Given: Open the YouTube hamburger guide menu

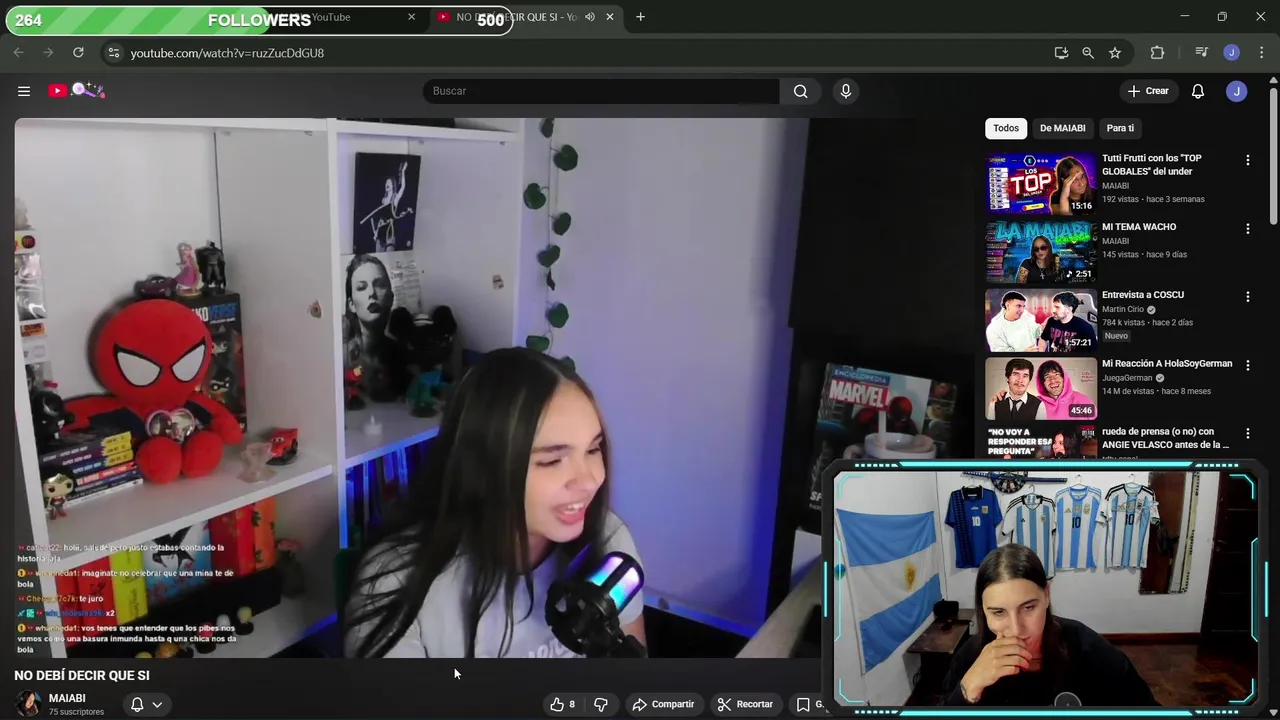Looking at the screenshot, I should (x=24, y=91).
